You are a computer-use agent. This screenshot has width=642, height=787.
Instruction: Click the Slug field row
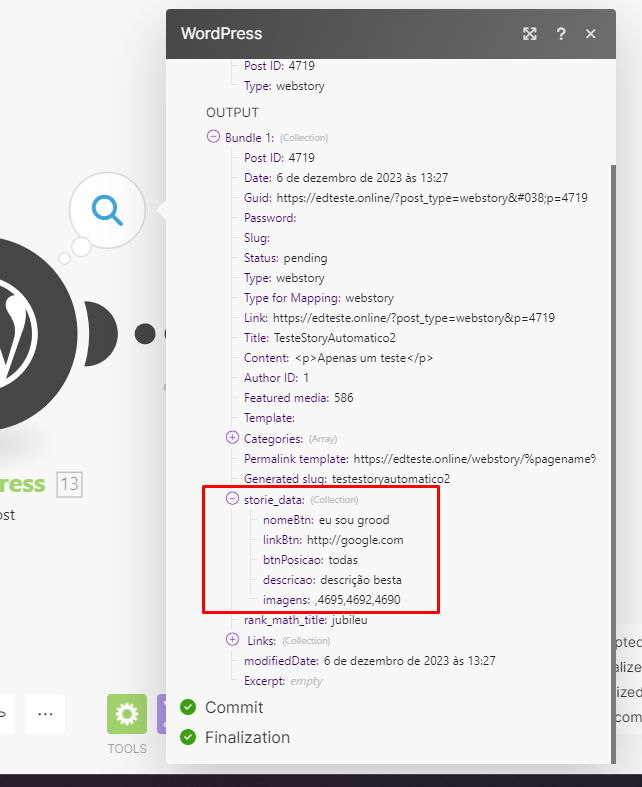257,238
